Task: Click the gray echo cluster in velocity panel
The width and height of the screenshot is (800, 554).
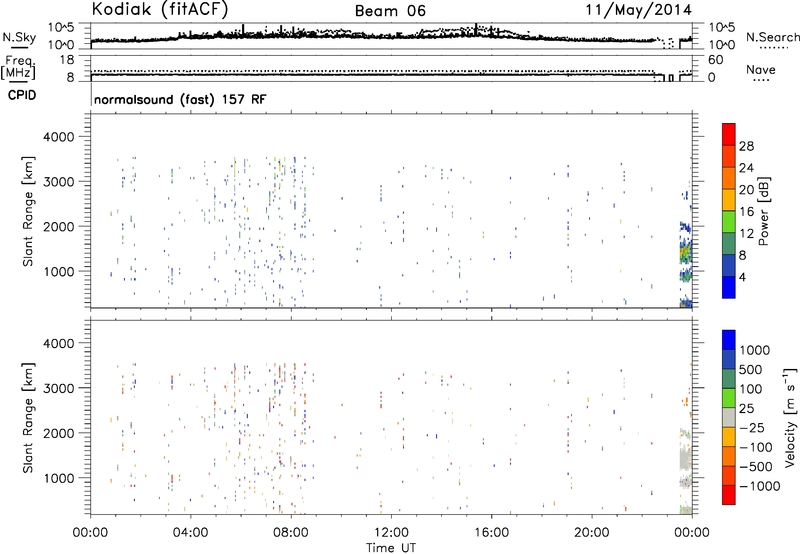Action: tap(684, 458)
